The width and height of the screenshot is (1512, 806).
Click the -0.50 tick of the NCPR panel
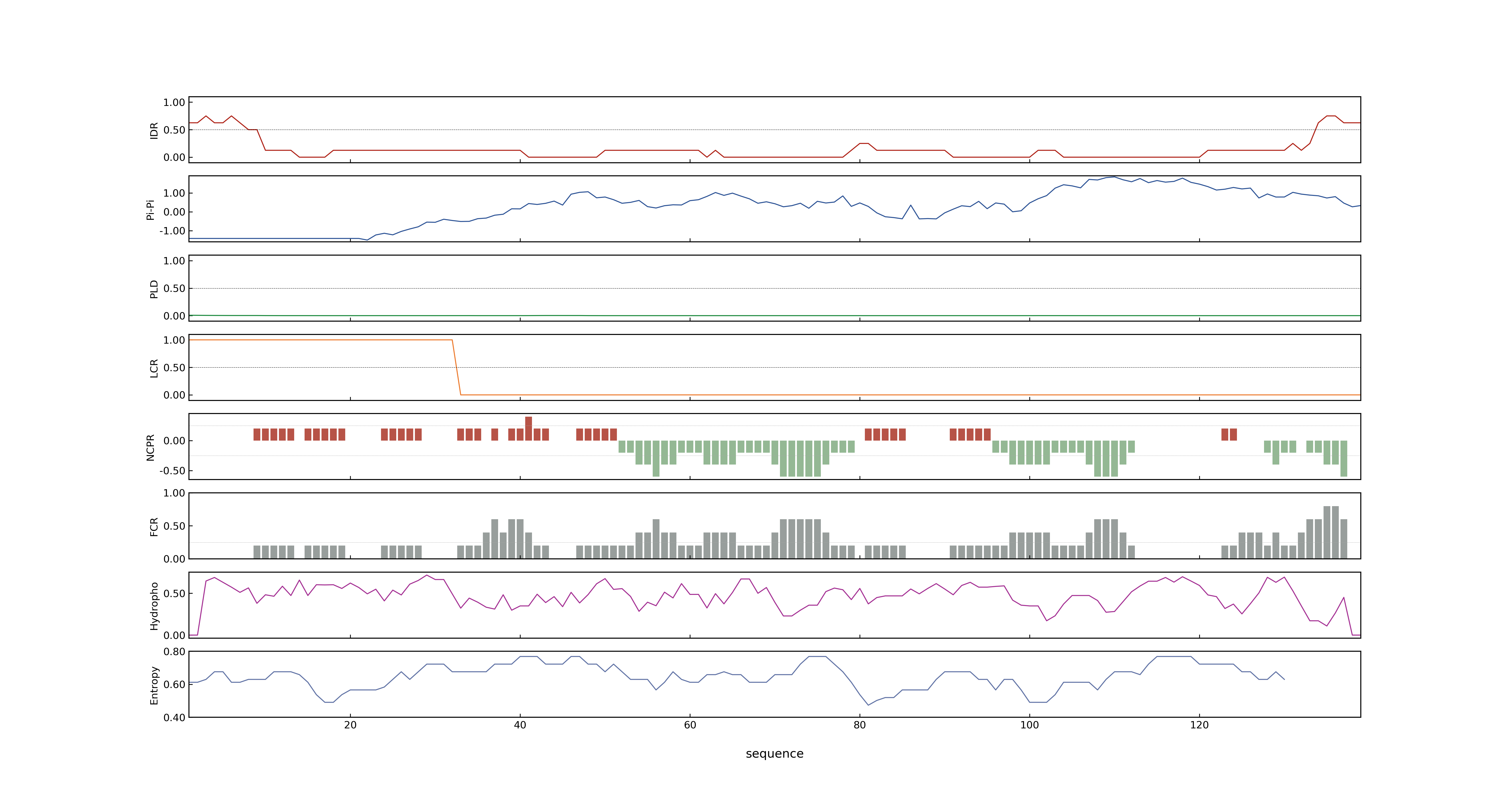[172, 471]
